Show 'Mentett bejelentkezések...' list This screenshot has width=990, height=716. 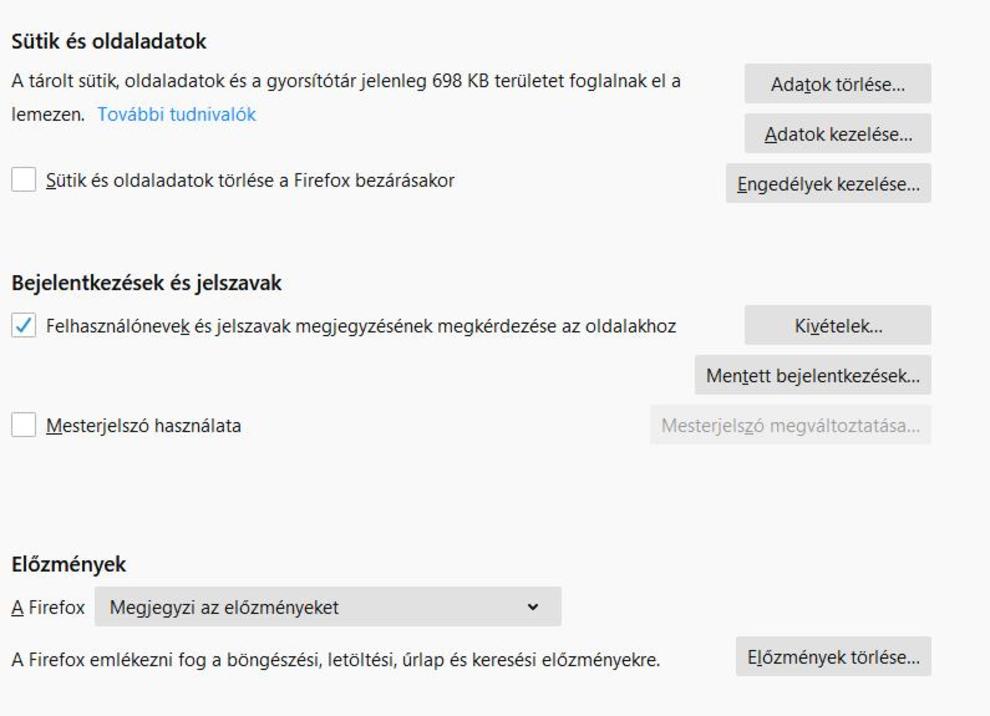pos(812,376)
